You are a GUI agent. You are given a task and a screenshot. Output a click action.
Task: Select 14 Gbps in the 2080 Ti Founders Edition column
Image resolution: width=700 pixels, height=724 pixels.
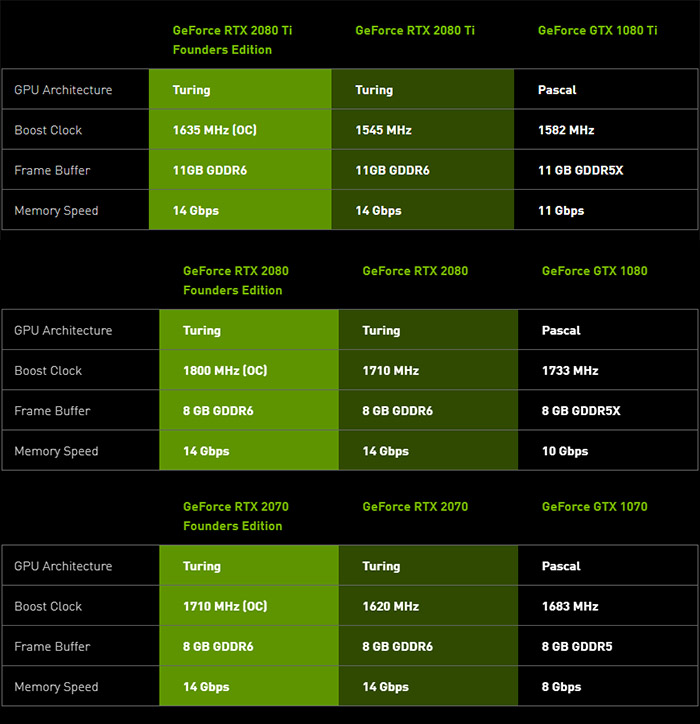coord(196,211)
